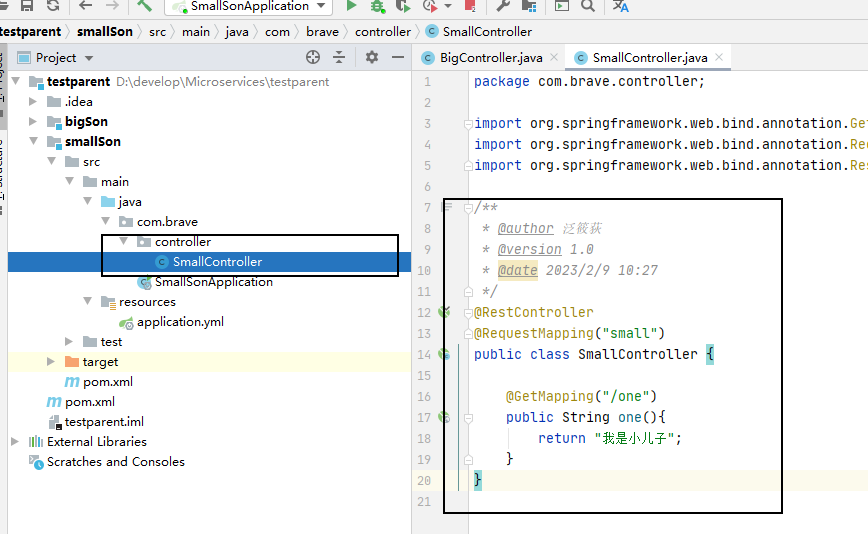The width and height of the screenshot is (868, 534).
Task: Open search everywhere magnifier icon
Action: point(588,6)
